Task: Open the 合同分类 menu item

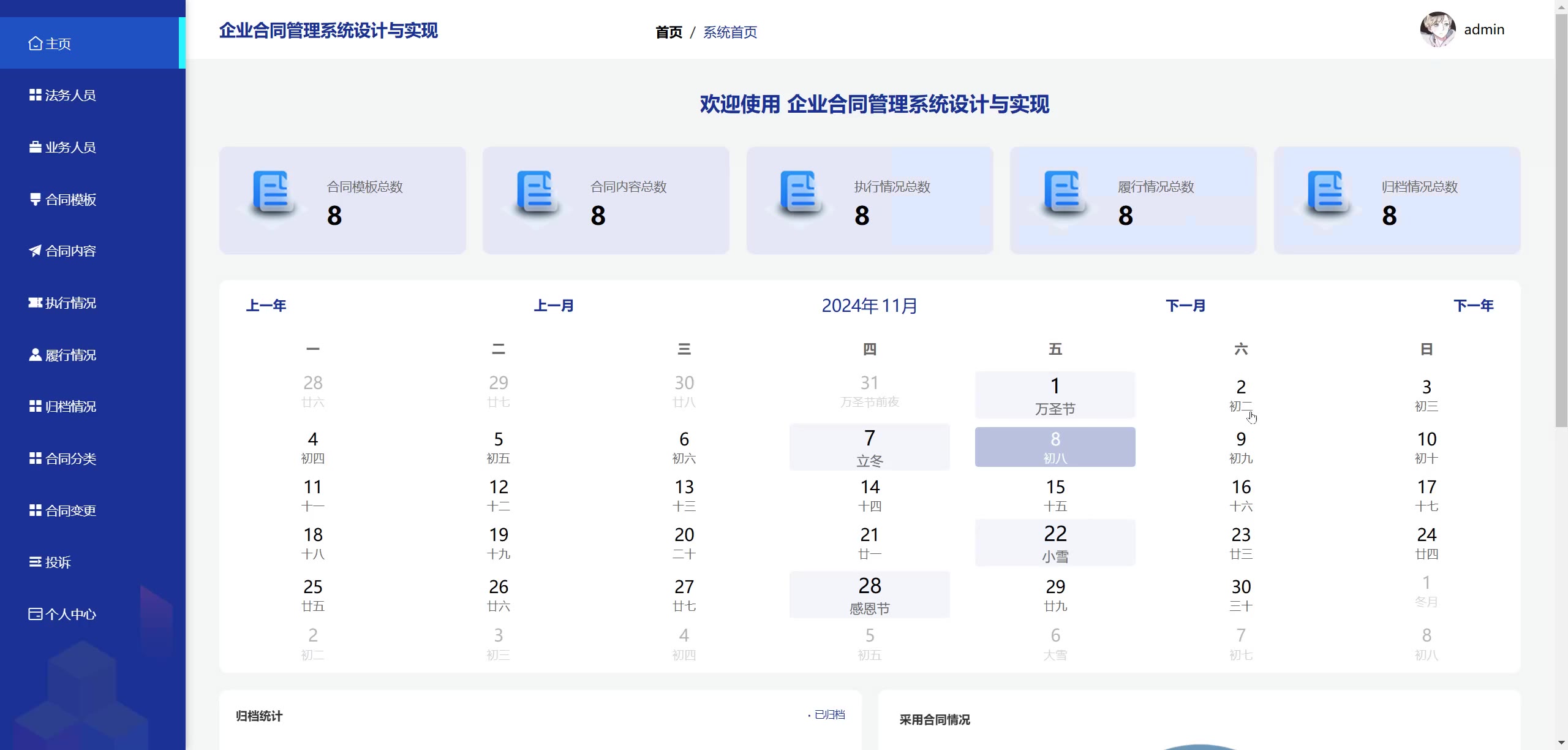Action: click(70, 458)
